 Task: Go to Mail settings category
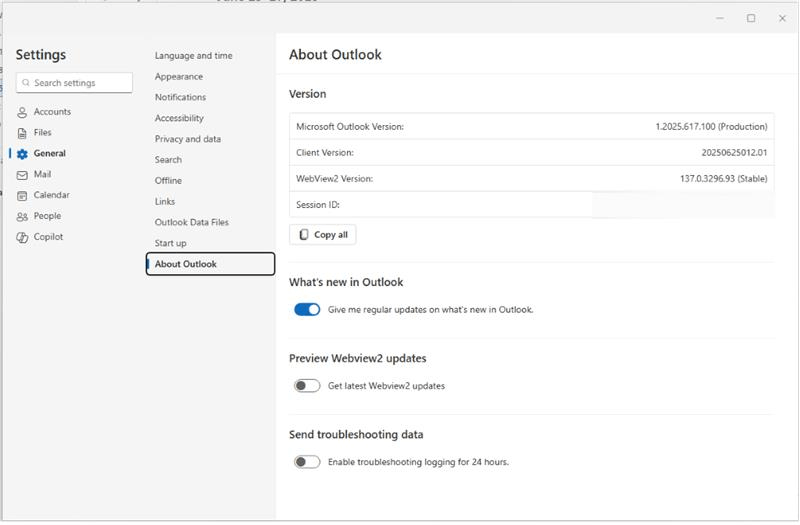pyautogui.click(x=42, y=174)
